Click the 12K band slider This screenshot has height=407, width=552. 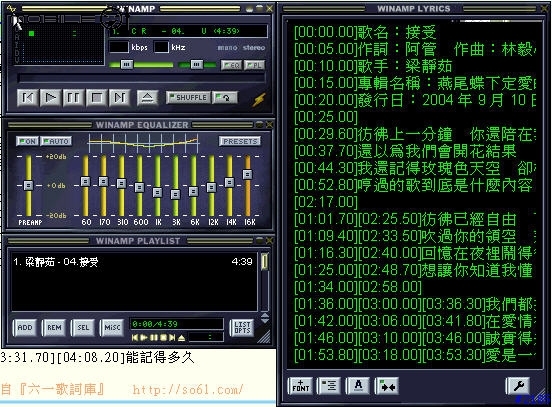click(x=211, y=187)
